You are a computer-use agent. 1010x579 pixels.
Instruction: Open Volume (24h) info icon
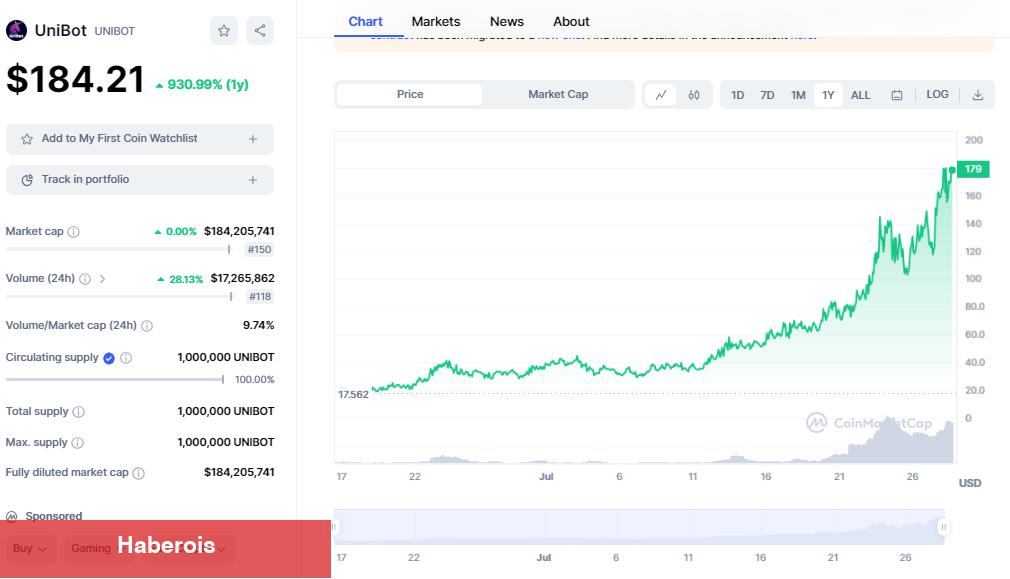pos(85,279)
